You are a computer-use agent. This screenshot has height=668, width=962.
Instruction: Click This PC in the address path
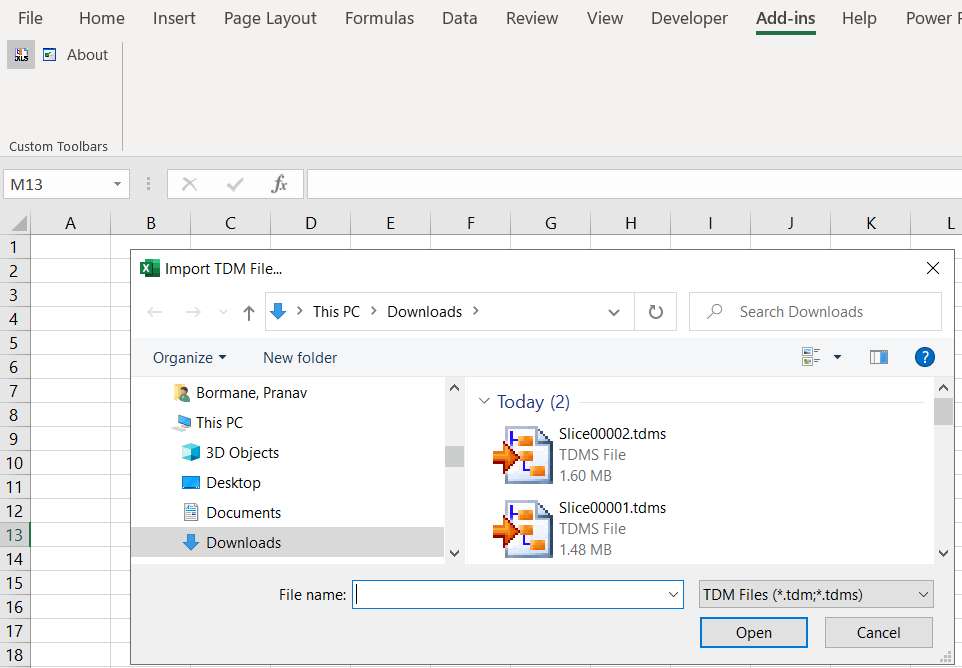[x=336, y=312]
